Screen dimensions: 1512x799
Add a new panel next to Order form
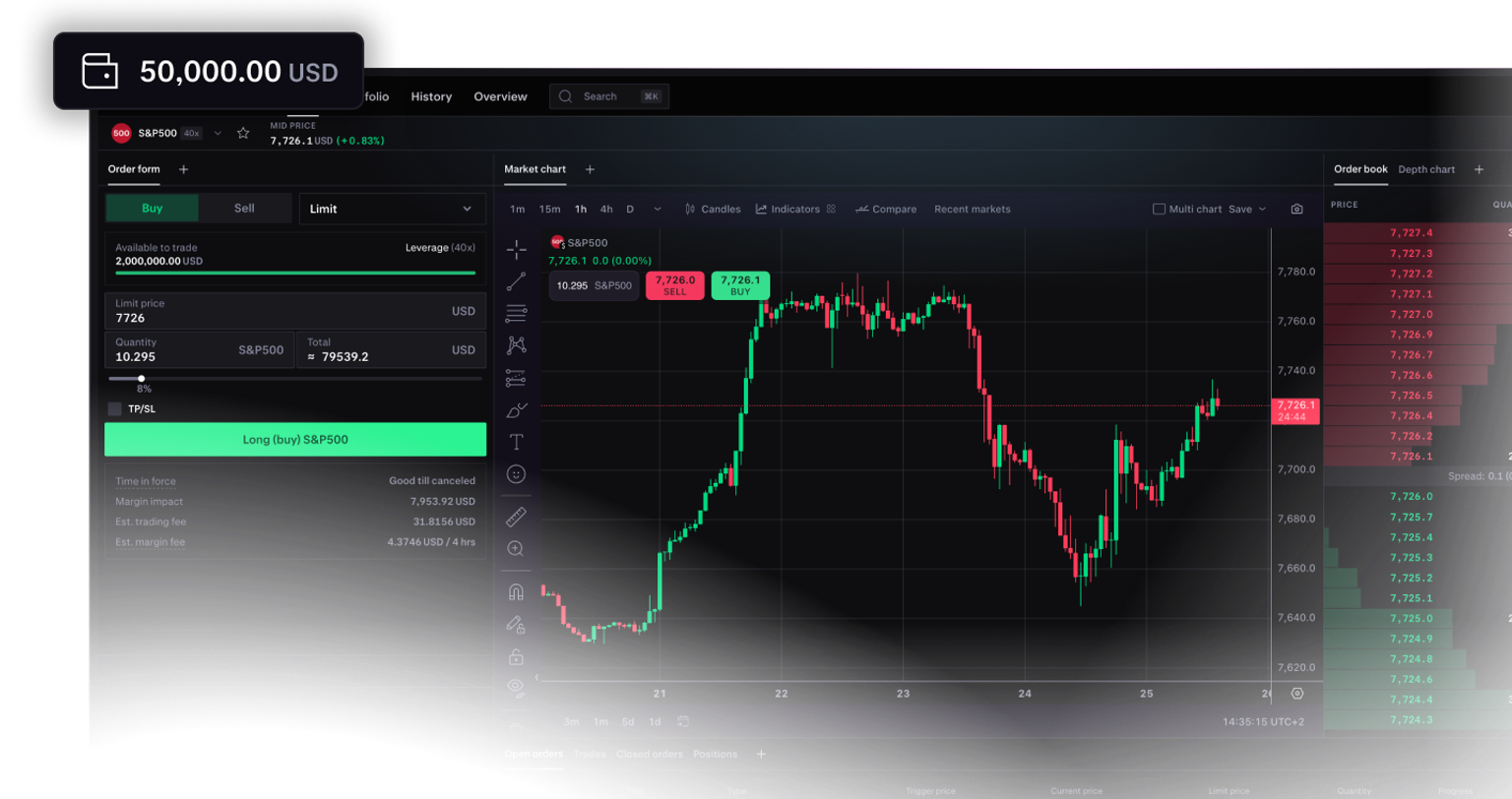[x=183, y=169]
